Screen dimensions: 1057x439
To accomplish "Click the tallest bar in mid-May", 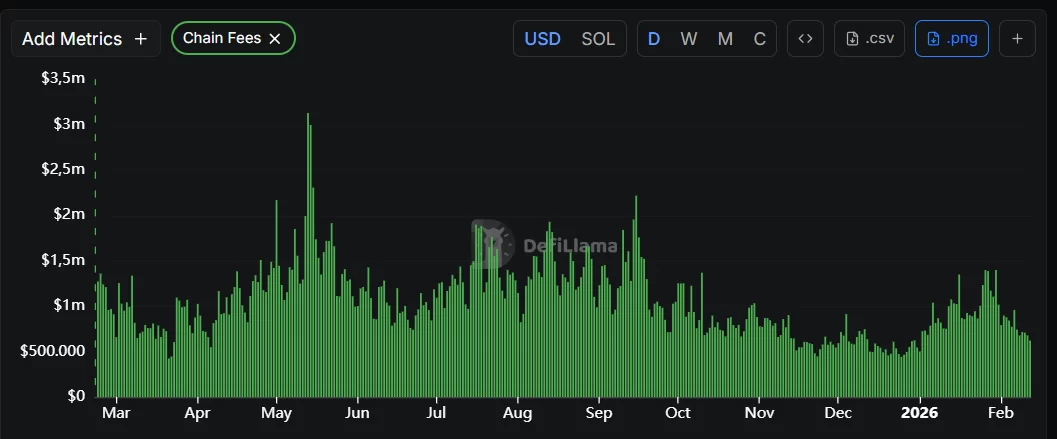I will [x=307, y=250].
